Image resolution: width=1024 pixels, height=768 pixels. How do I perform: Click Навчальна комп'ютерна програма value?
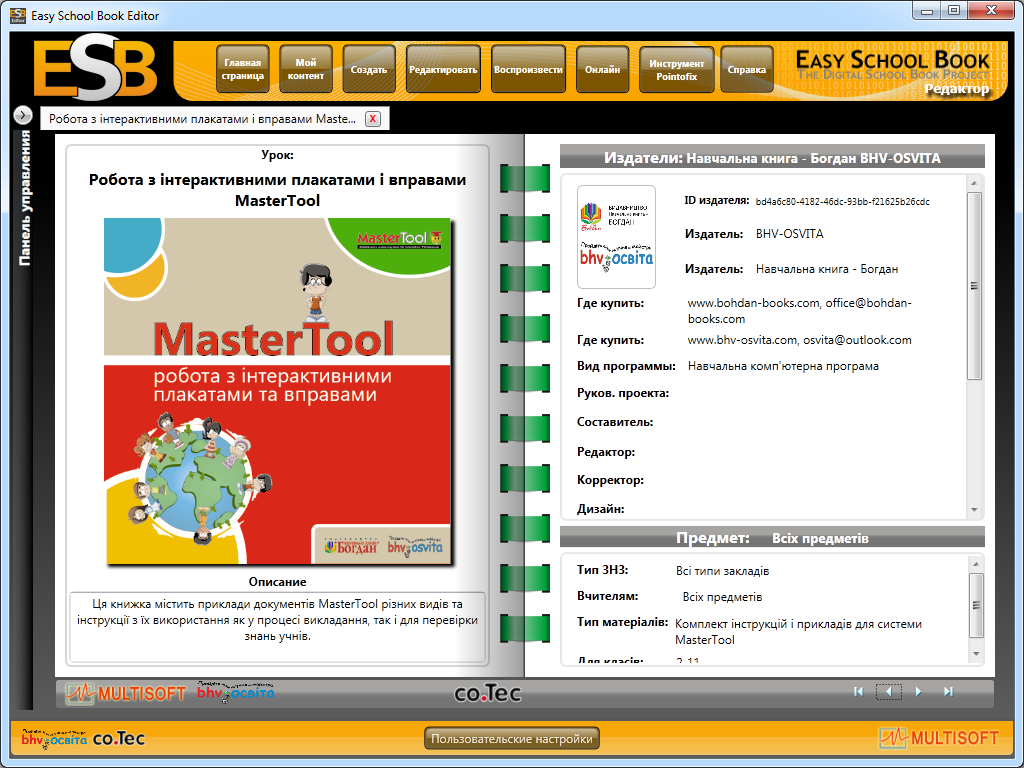[x=783, y=366]
